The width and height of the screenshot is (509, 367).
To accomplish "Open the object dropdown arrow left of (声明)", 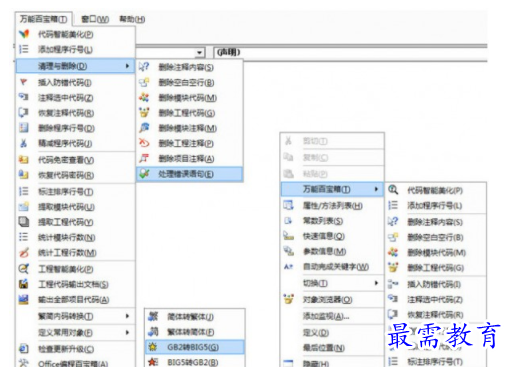I will tap(199, 53).
